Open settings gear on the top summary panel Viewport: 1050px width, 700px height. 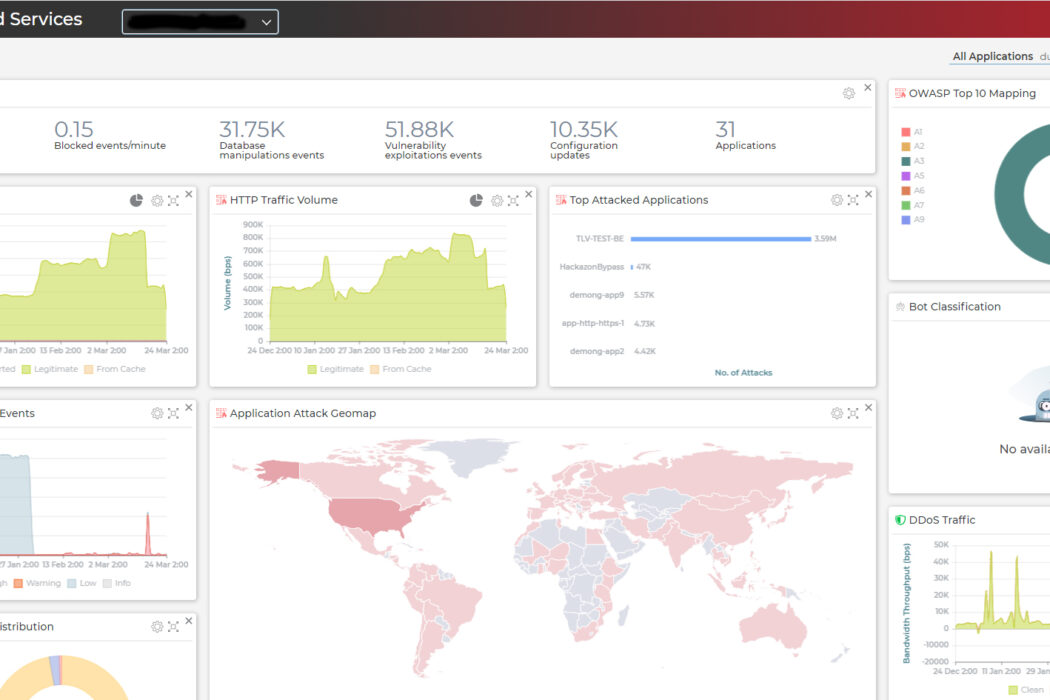[x=850, y=91]
